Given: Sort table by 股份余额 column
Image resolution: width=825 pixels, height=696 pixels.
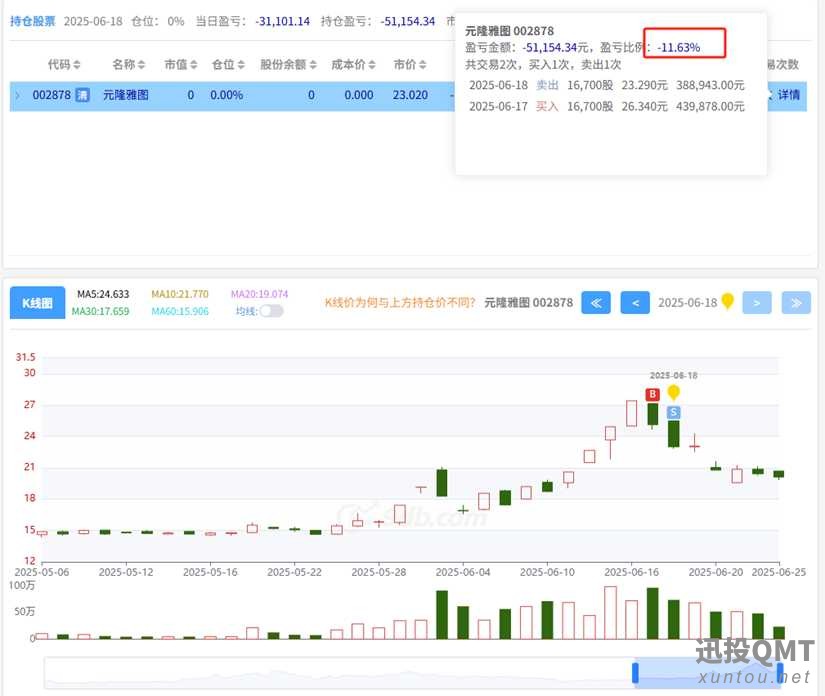Looking at the screenshot, I should 288,65.
